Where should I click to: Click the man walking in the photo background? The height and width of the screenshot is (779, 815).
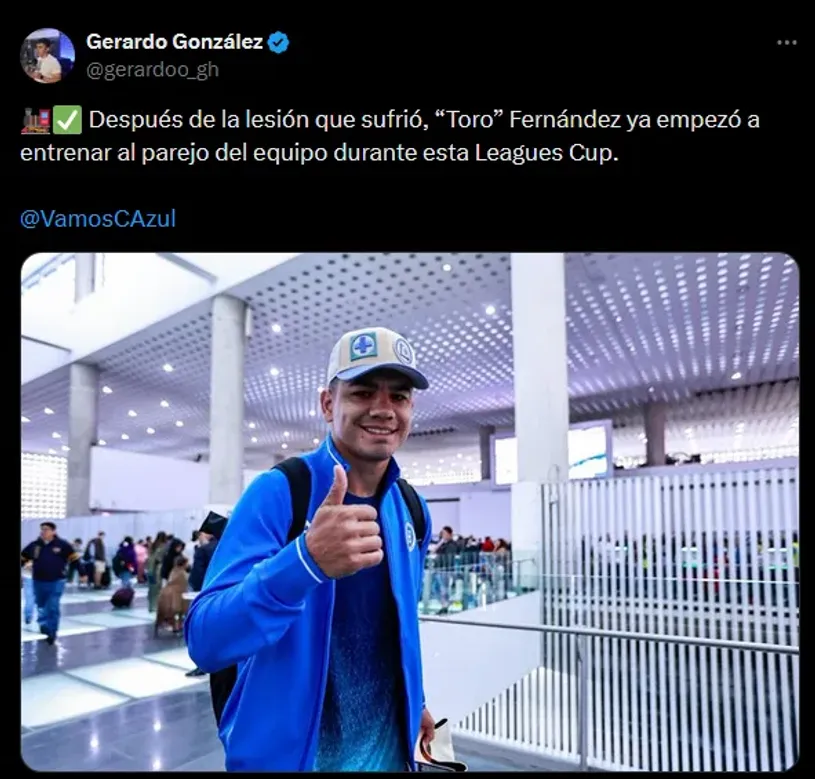click(48, 581)
